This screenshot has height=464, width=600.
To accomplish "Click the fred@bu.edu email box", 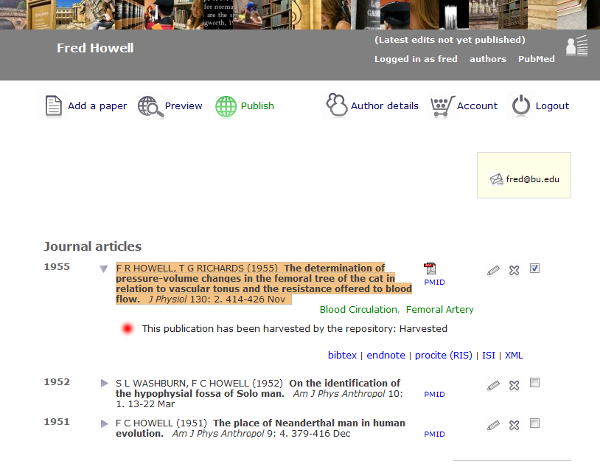I will tap(524, 178).
